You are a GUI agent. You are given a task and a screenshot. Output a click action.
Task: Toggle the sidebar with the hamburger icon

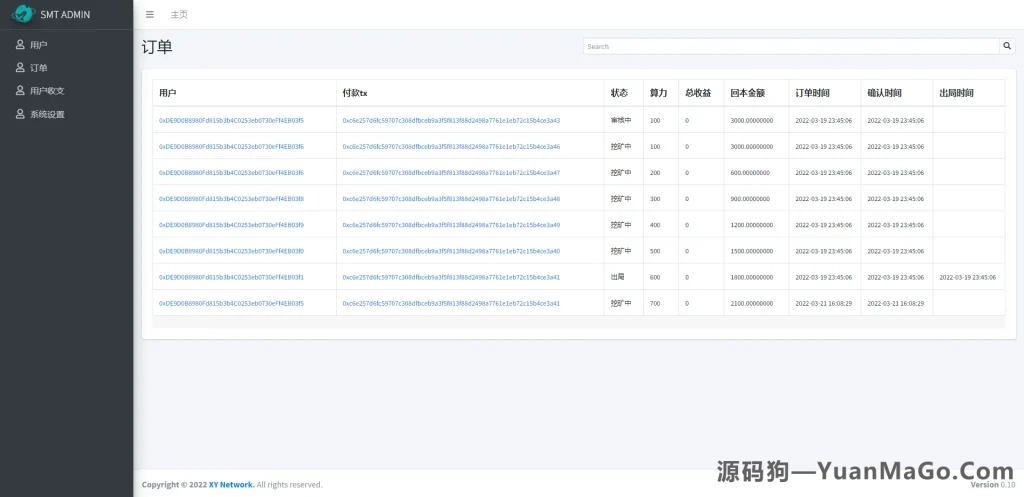click(x=150, y=14)
